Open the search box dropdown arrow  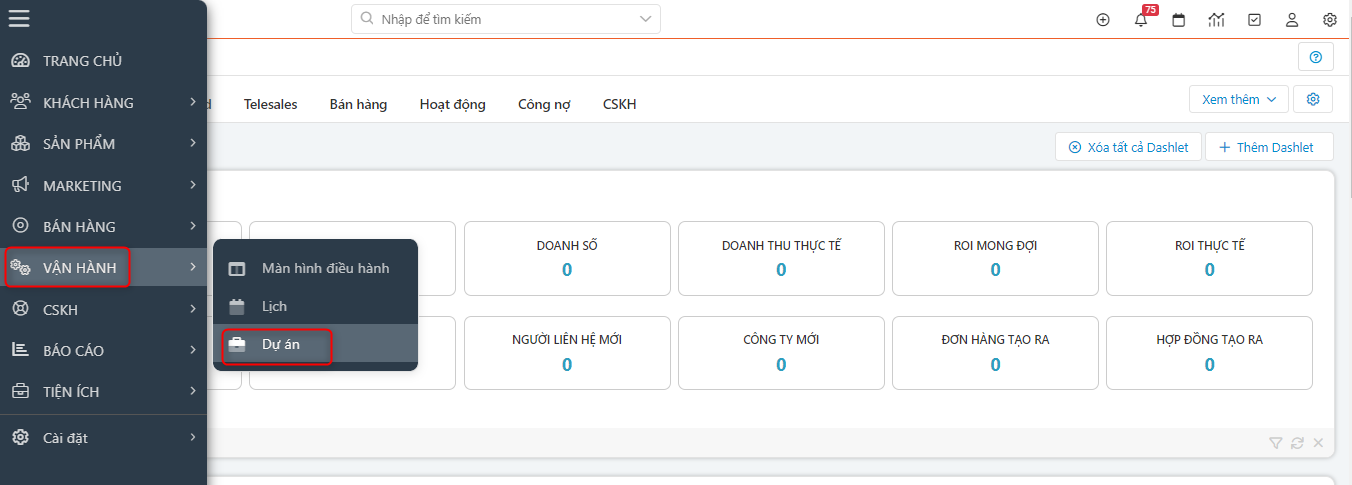pyautogui.click(x=645, y=19)
